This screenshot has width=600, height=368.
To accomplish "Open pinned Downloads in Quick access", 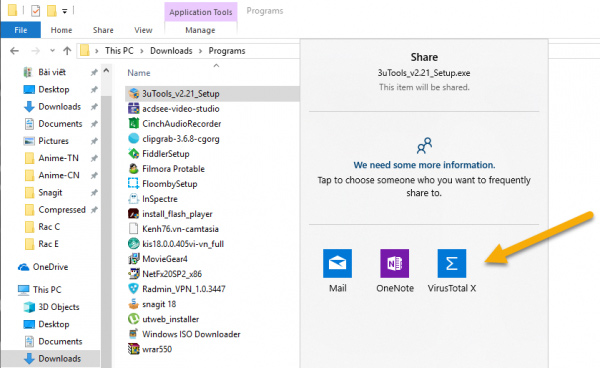I will pos(59,106).
